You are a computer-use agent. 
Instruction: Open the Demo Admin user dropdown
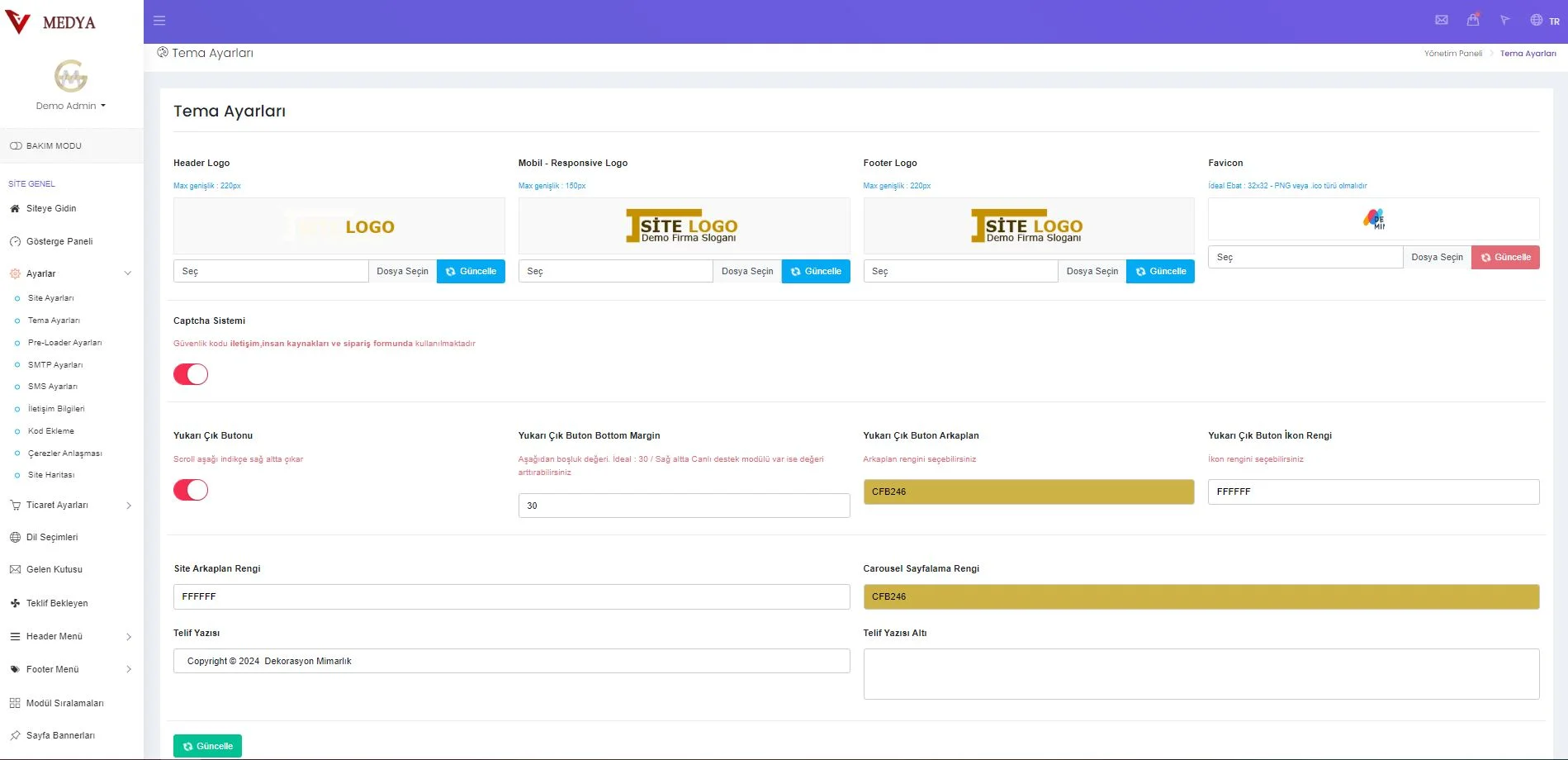[71, 106]
